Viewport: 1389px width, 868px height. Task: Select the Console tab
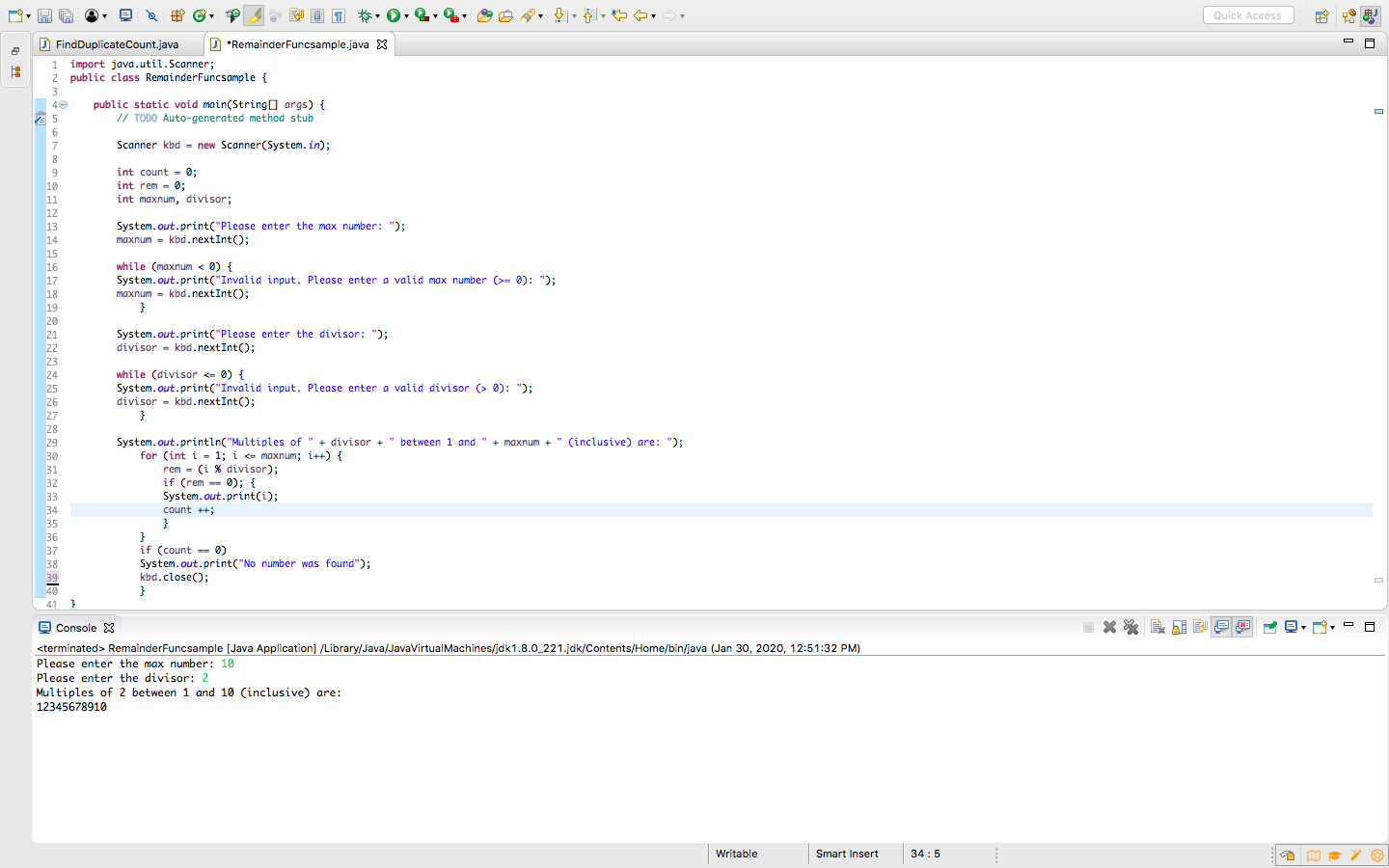click(x=74, y=627)
